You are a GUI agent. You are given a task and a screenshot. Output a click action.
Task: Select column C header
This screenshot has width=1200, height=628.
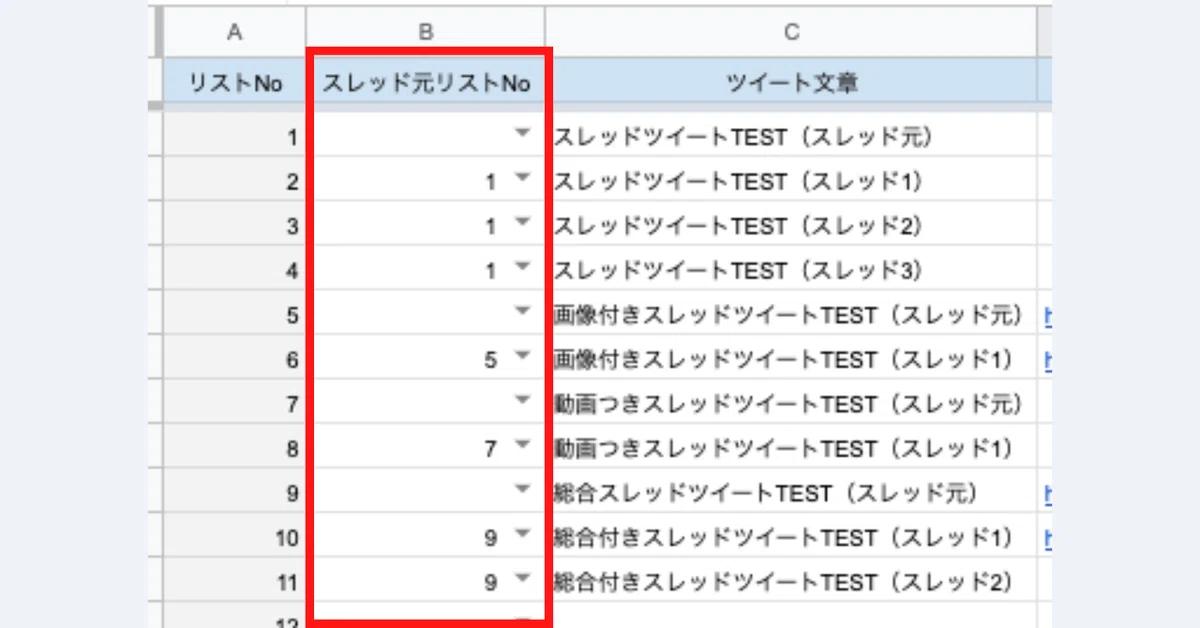coord(791,32)
